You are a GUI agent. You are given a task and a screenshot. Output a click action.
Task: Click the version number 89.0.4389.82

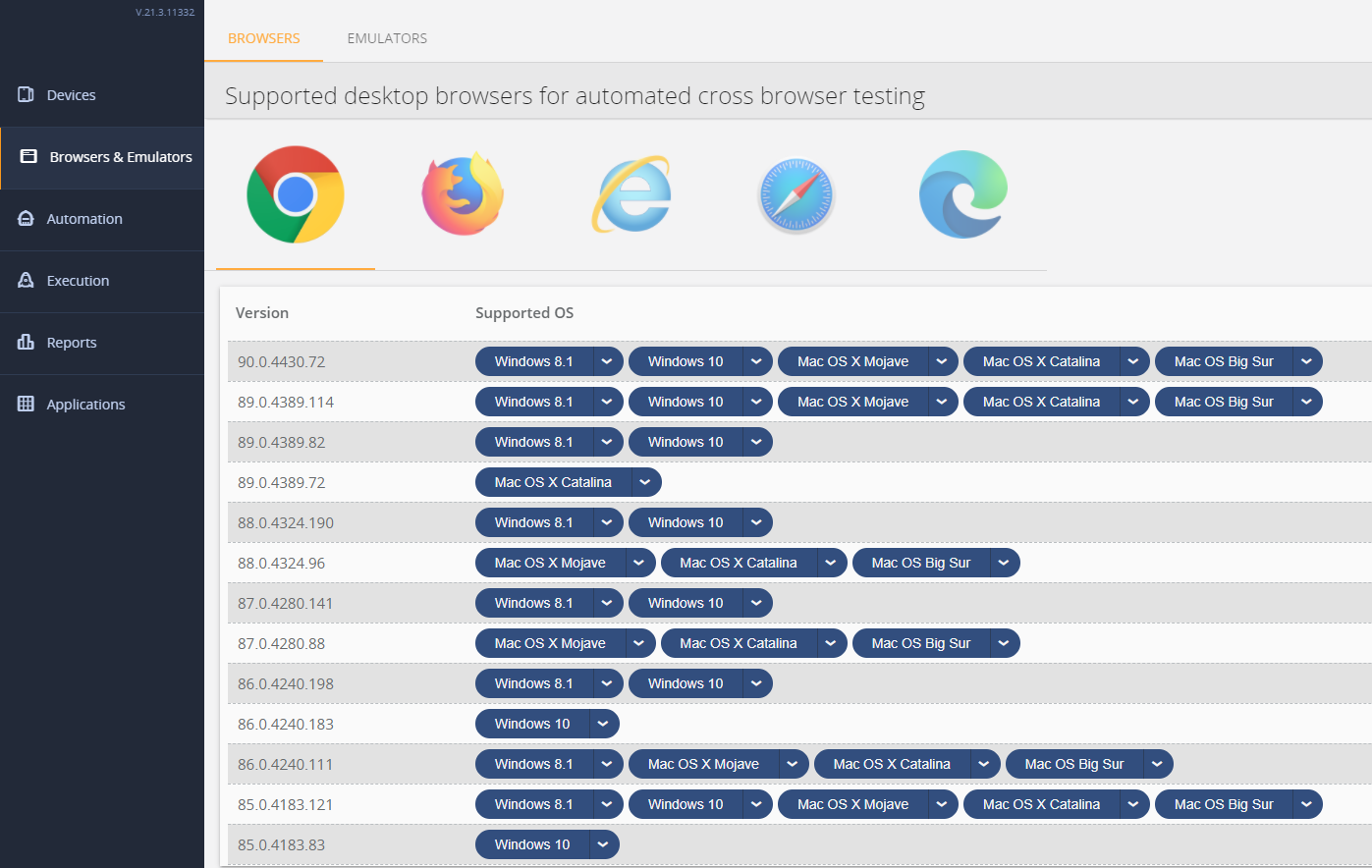point(281,442)
